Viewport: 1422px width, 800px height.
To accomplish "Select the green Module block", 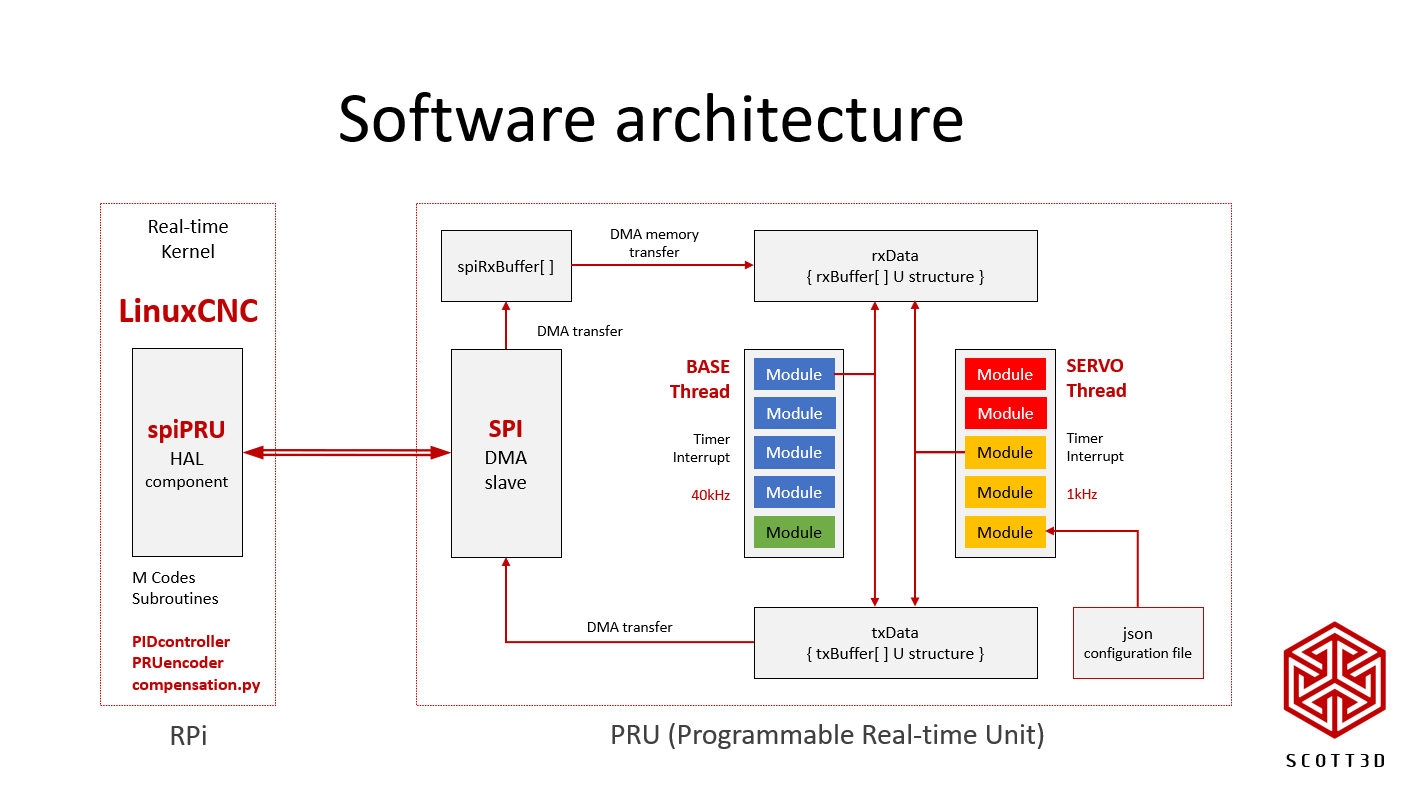I will 794,532.
